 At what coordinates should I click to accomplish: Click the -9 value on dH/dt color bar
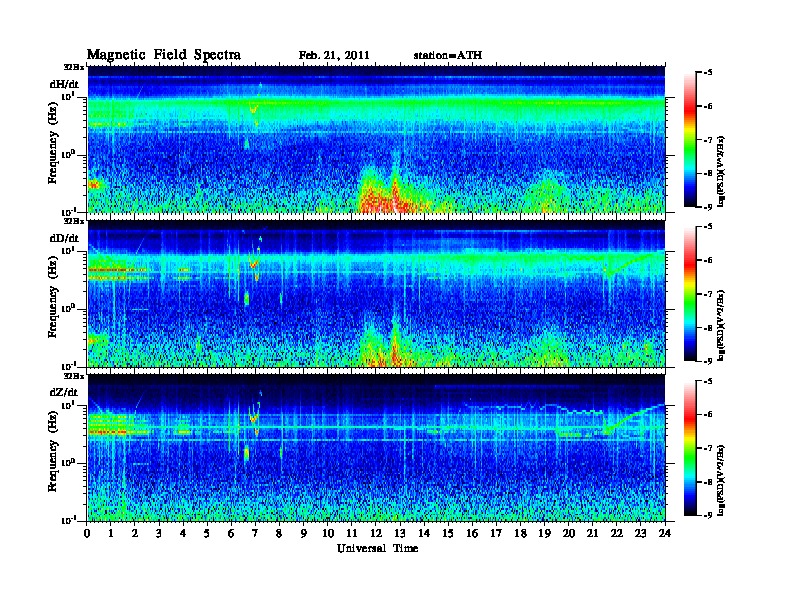point(708,207)
